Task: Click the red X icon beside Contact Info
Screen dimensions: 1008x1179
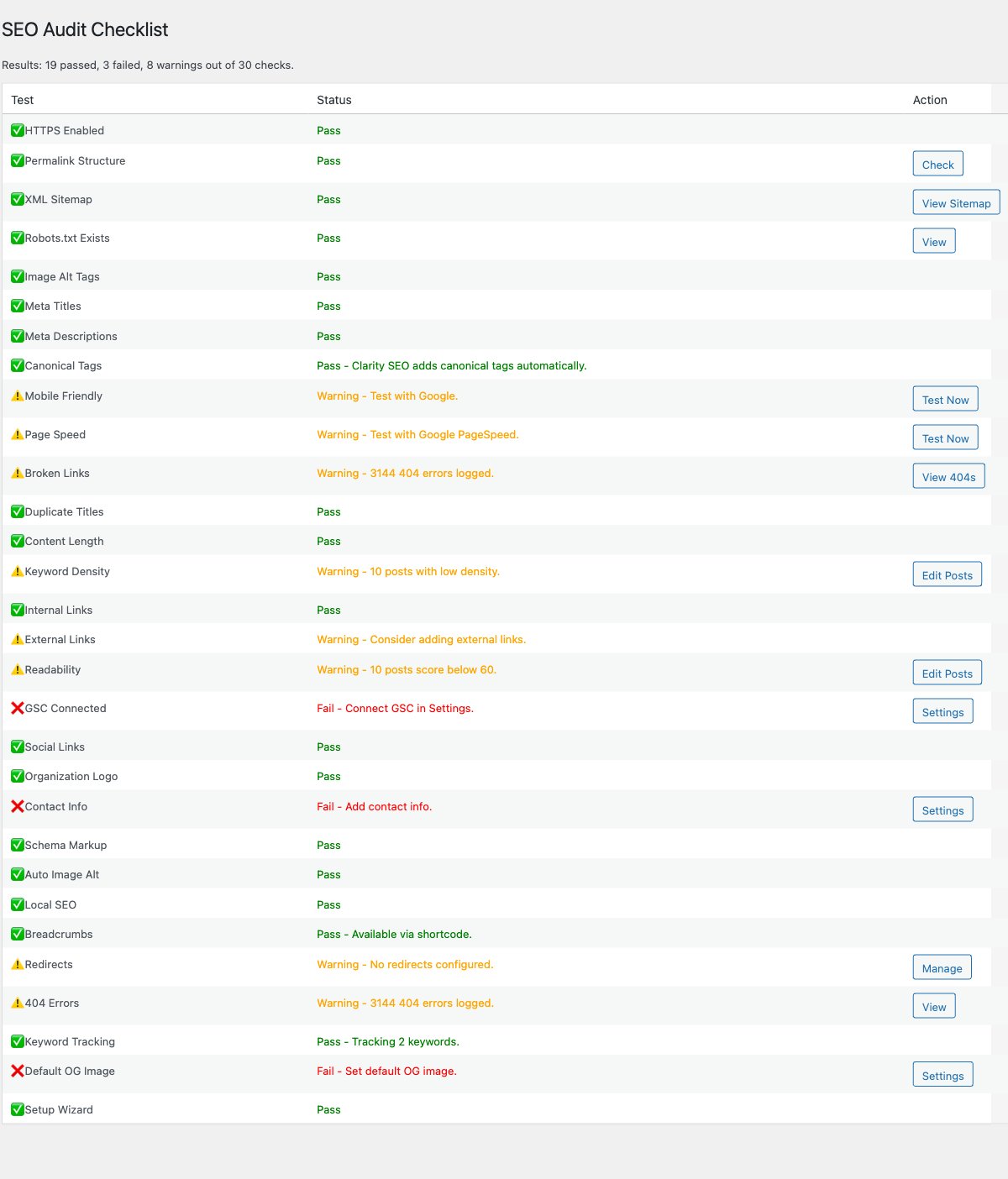Action: point(18,806)
